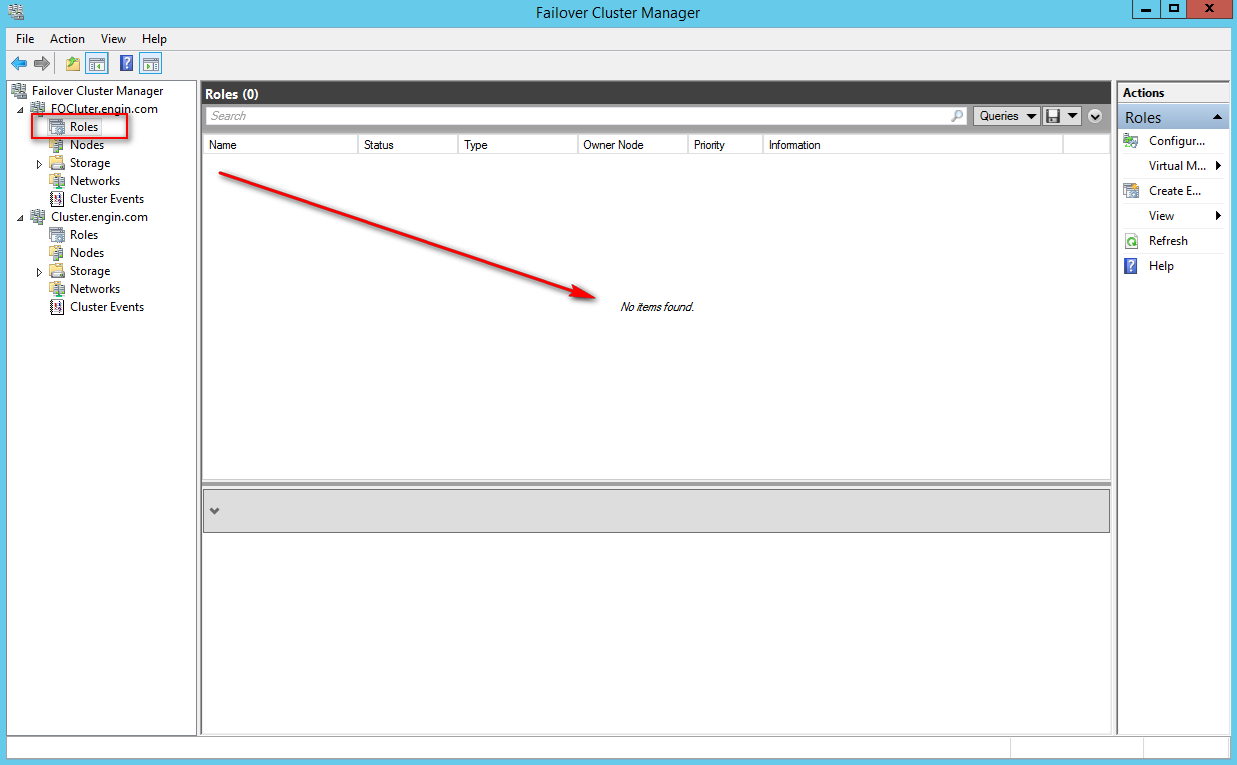Click Nodes icon under FOCluter.engin.com
1237x765 pixels.
[x=57, y=145]
